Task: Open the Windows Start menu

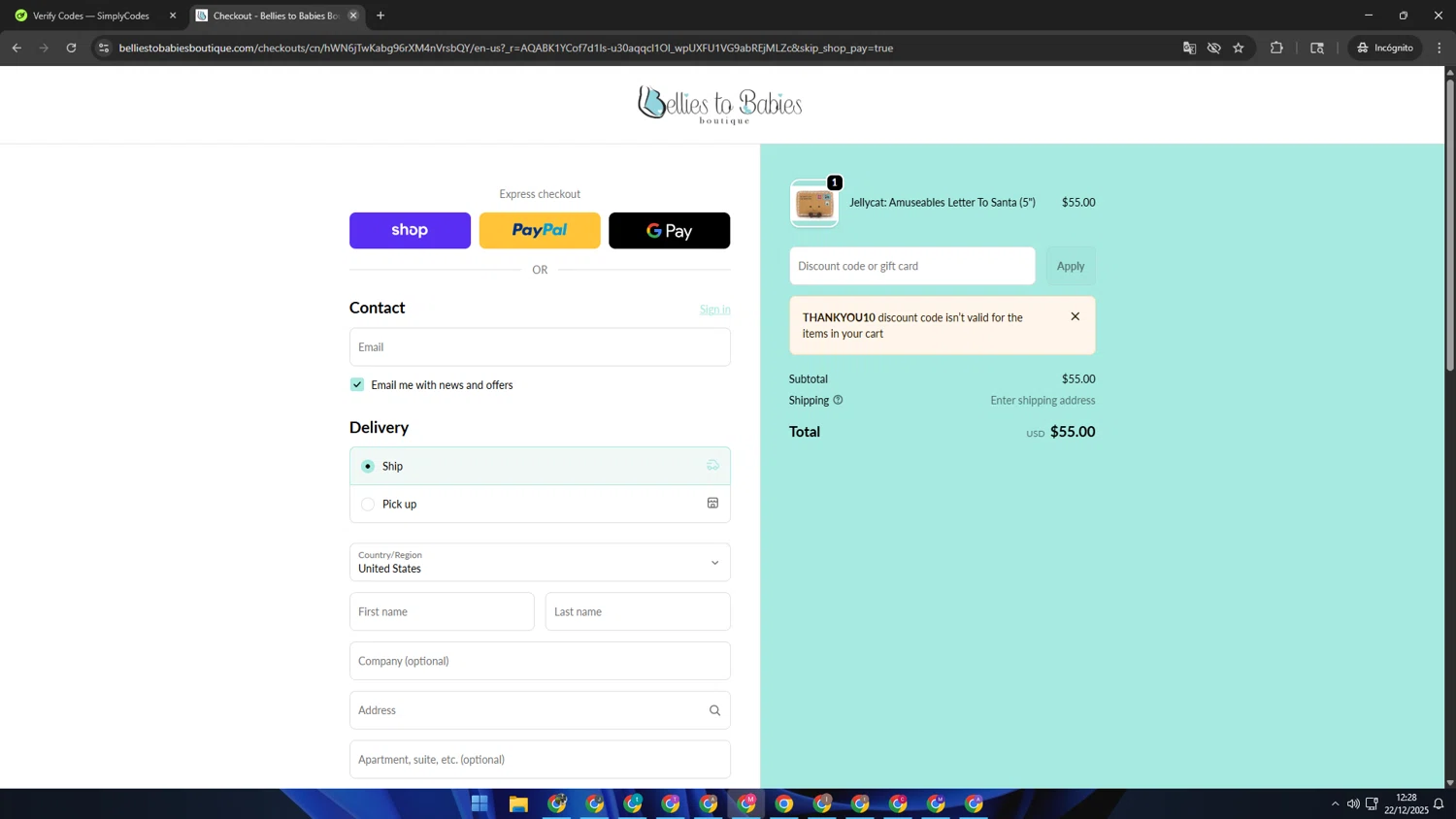Action: pyautogui.click(x=480, y=803)
